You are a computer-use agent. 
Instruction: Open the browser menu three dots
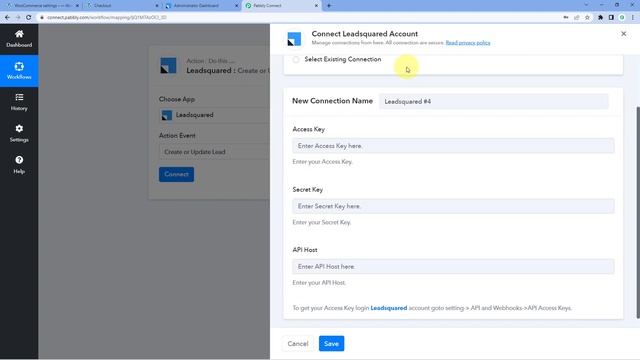click(x=633, y=18)
